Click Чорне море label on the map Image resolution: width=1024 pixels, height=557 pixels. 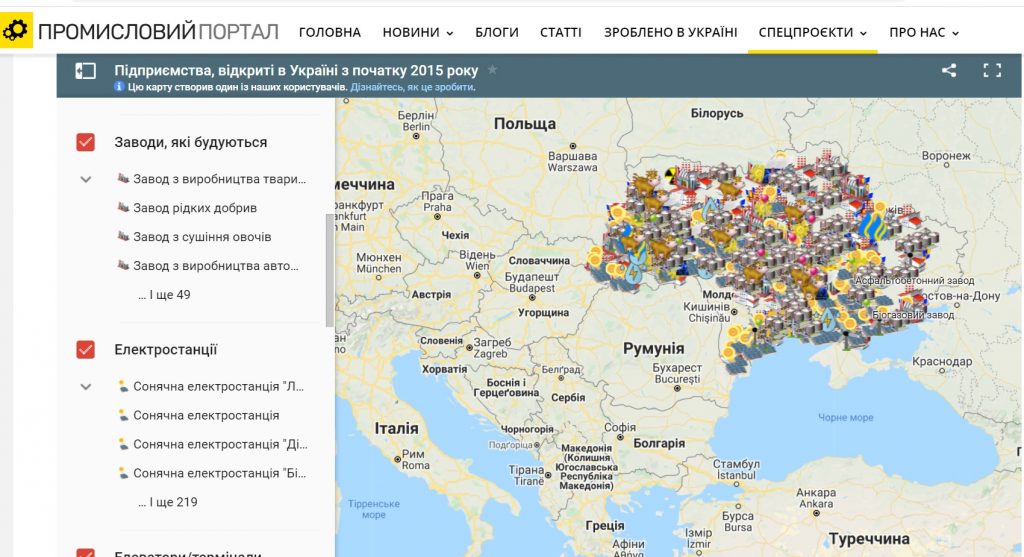[845, 417]
